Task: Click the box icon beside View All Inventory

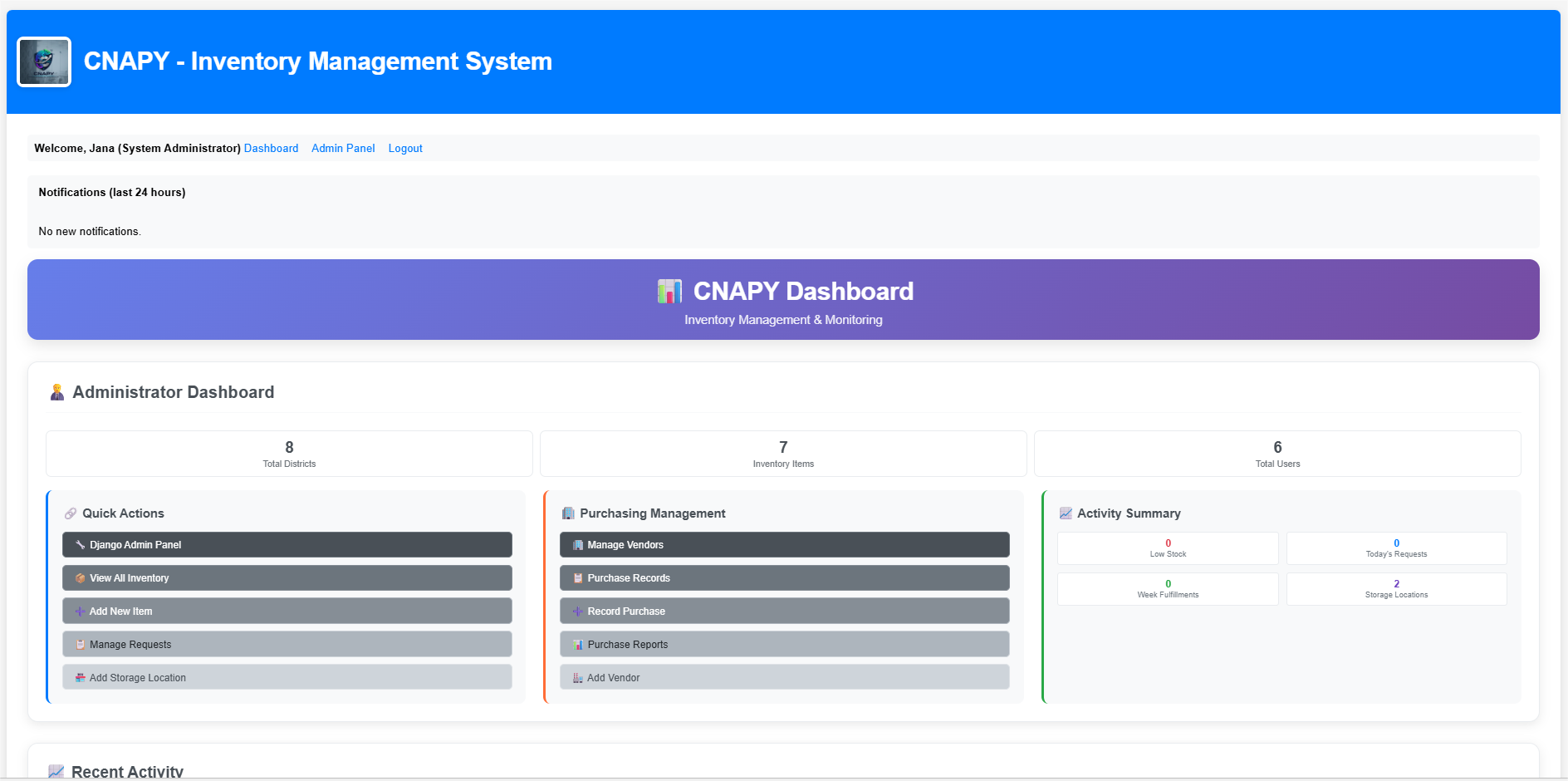Action: coord(81,578)
